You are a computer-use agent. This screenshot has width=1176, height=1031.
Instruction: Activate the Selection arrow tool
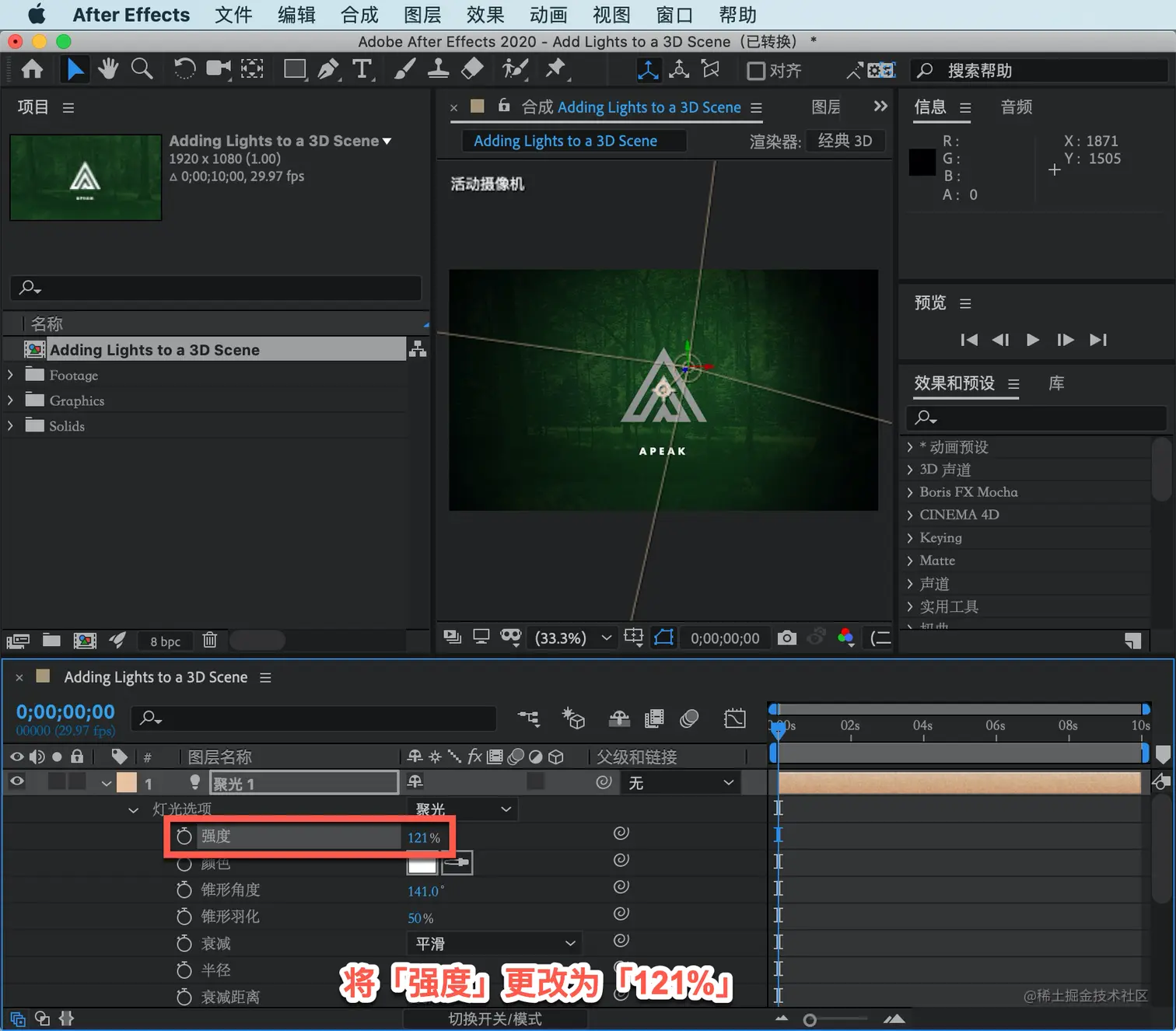pos(75,70)
